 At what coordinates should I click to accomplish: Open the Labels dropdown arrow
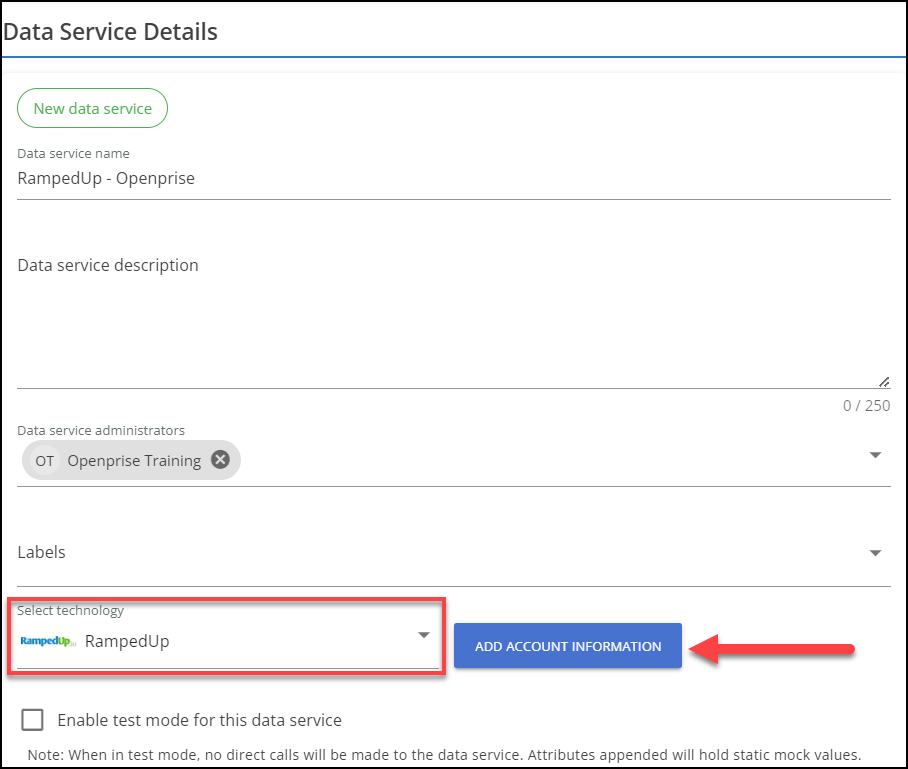(875, 553)
